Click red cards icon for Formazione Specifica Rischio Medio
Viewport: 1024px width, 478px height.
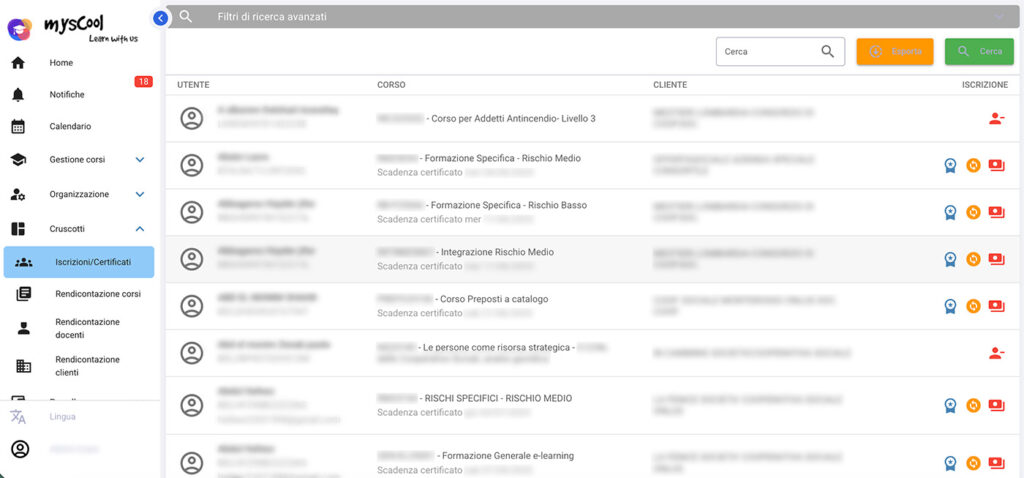coord(997,166)
